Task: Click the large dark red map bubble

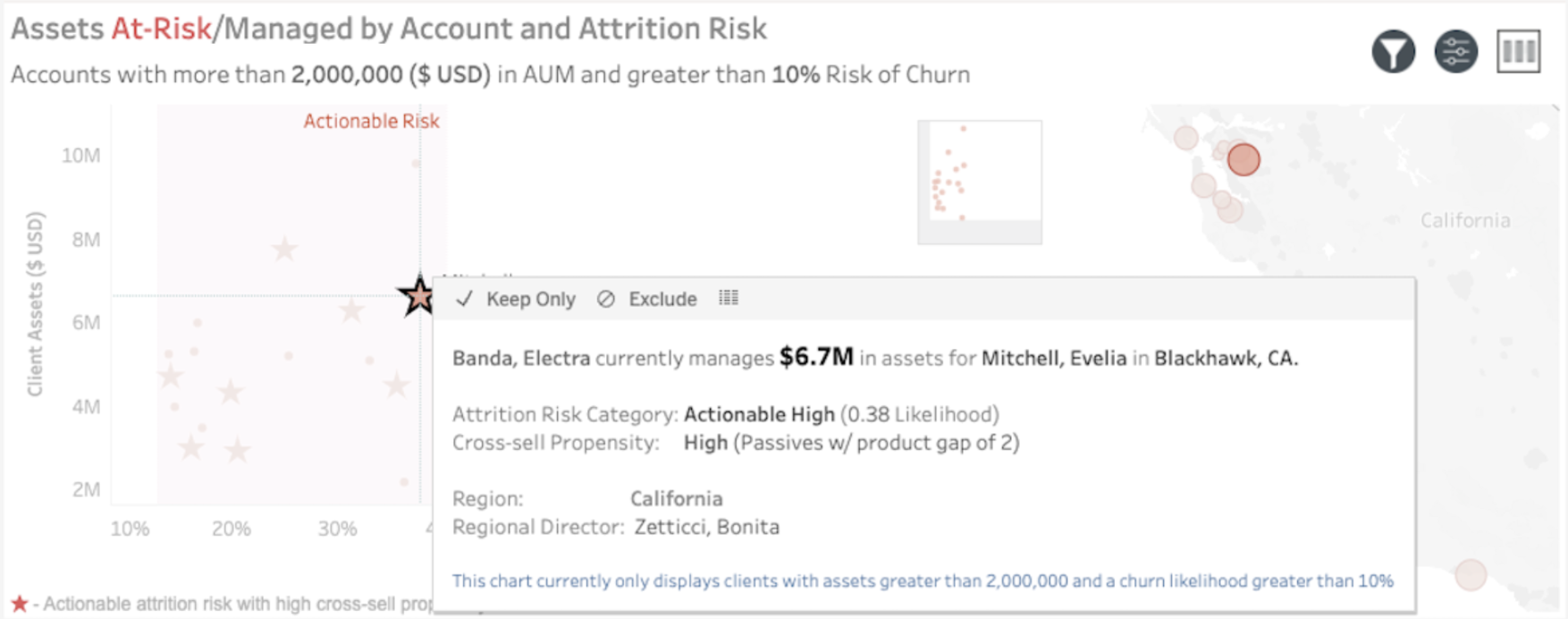Action: (x=1243, y=160)
